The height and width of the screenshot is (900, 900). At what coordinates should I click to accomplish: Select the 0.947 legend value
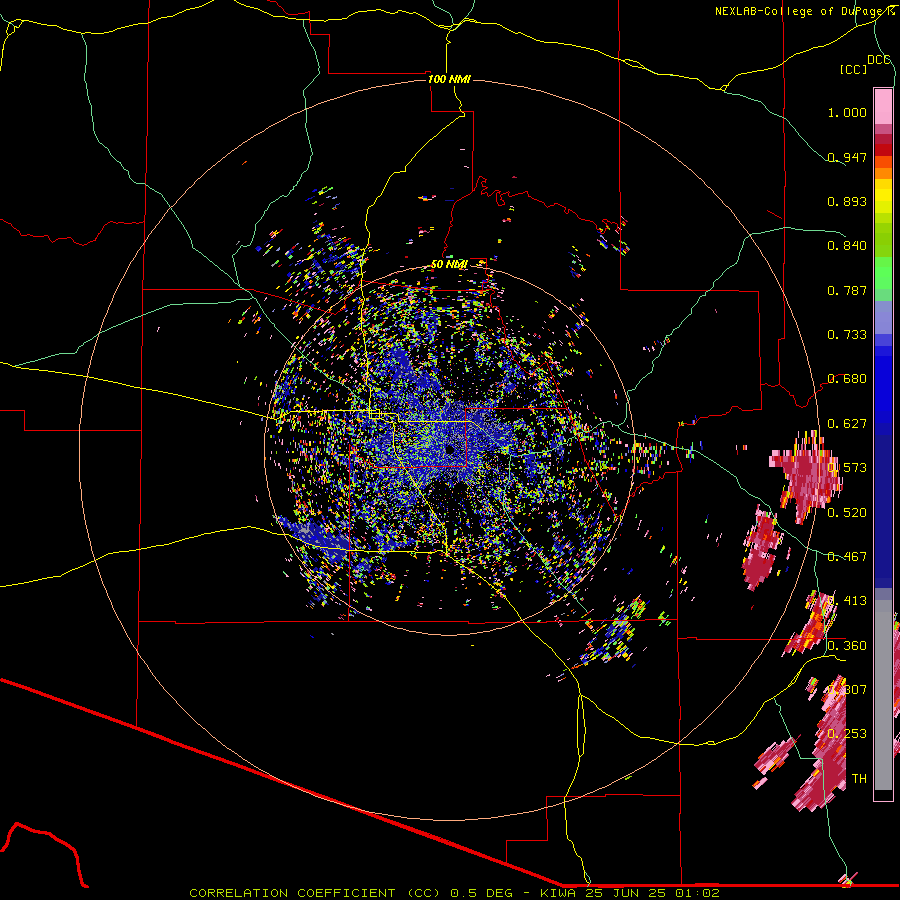(x=847, y=157)
